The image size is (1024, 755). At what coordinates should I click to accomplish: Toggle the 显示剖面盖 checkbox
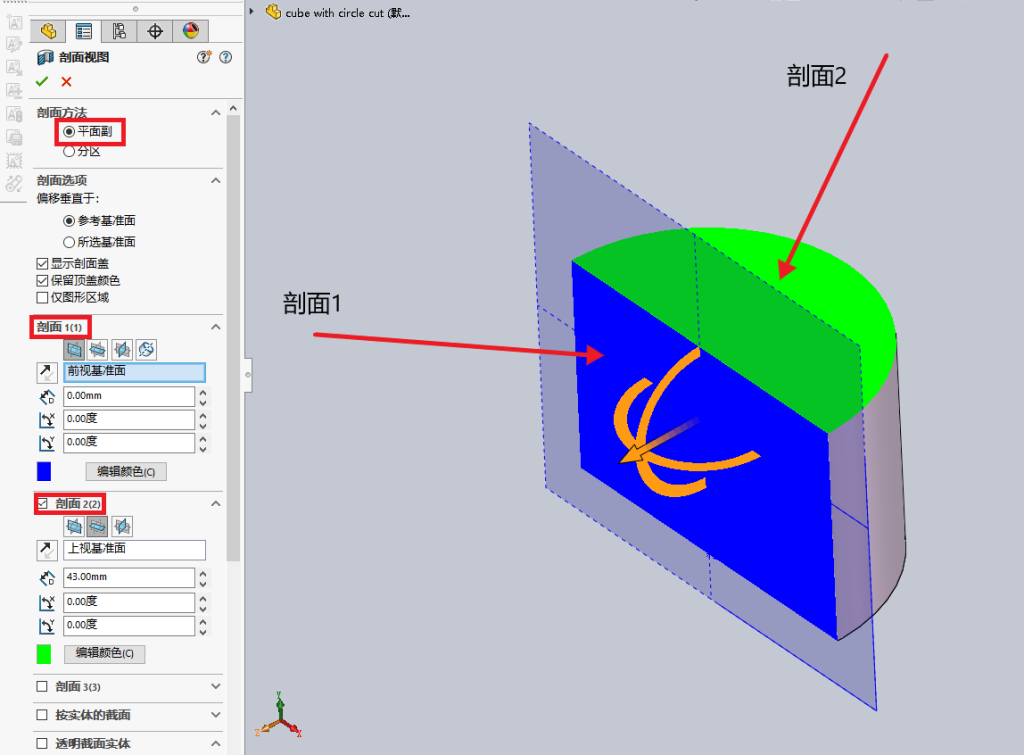pos(42,264)
